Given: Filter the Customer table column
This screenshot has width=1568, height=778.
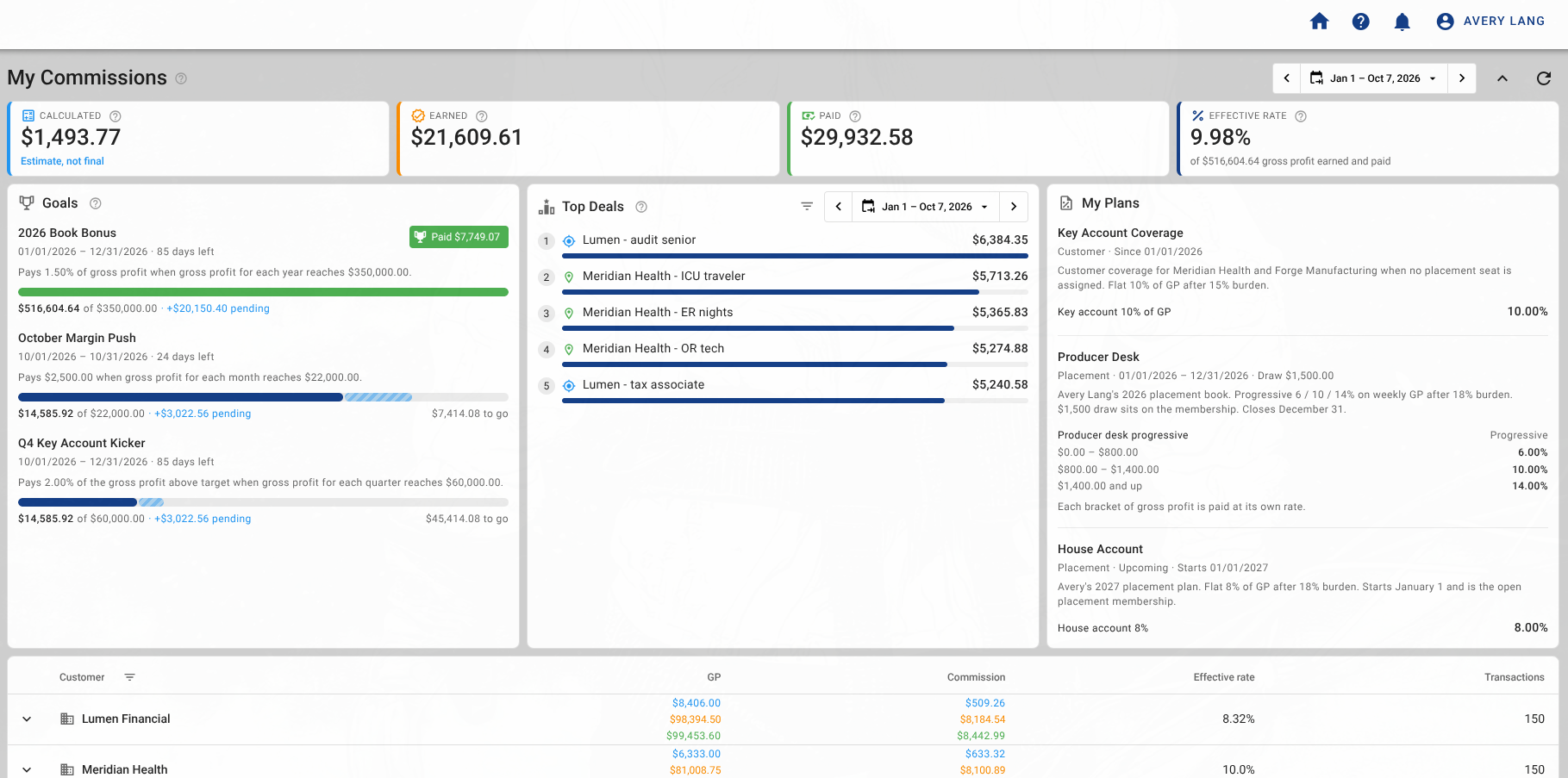Looking at the screenshot, I should [x=129, y=678].
